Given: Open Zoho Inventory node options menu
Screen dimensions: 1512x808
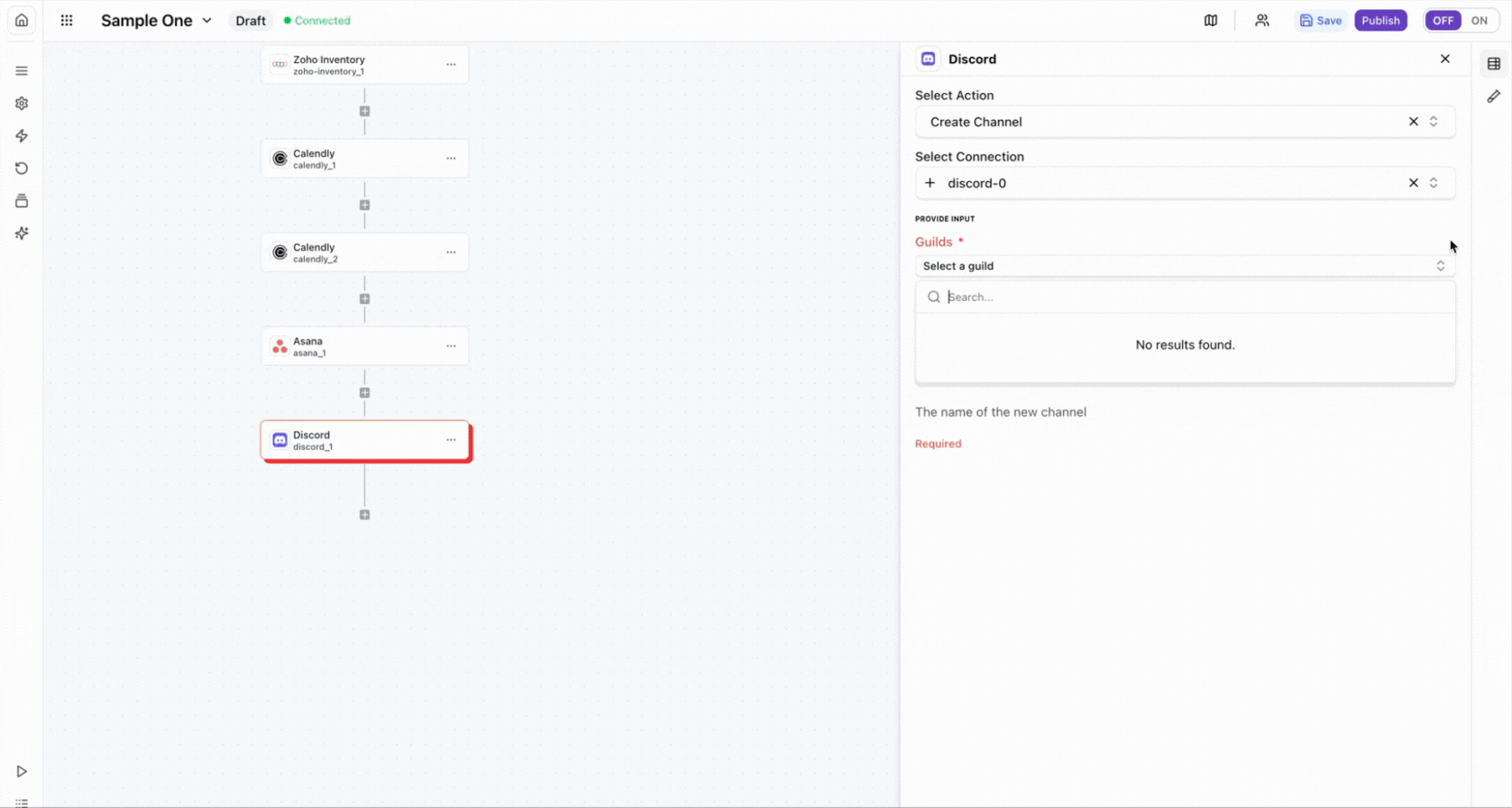Looking at the screenshot, I should (451, 65).
